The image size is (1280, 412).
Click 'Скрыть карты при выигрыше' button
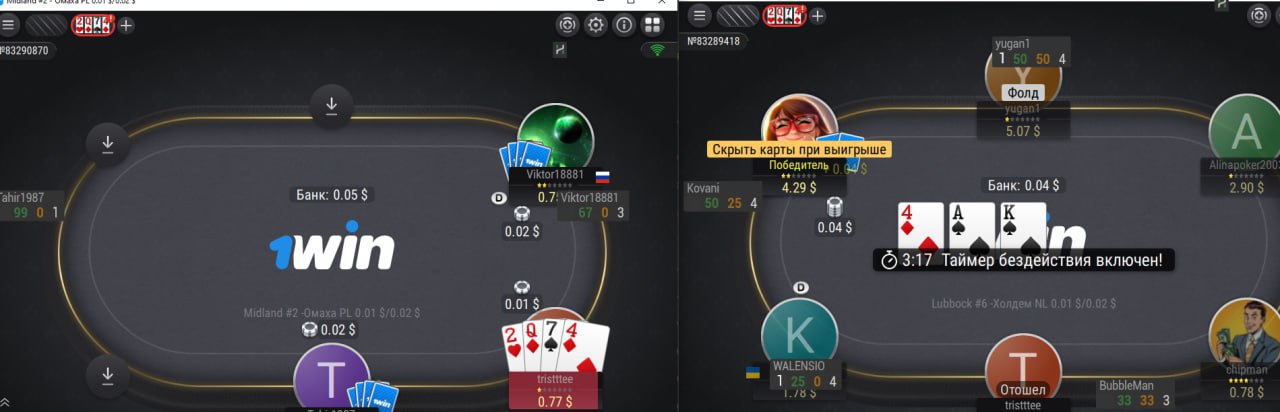pos(799,150)
